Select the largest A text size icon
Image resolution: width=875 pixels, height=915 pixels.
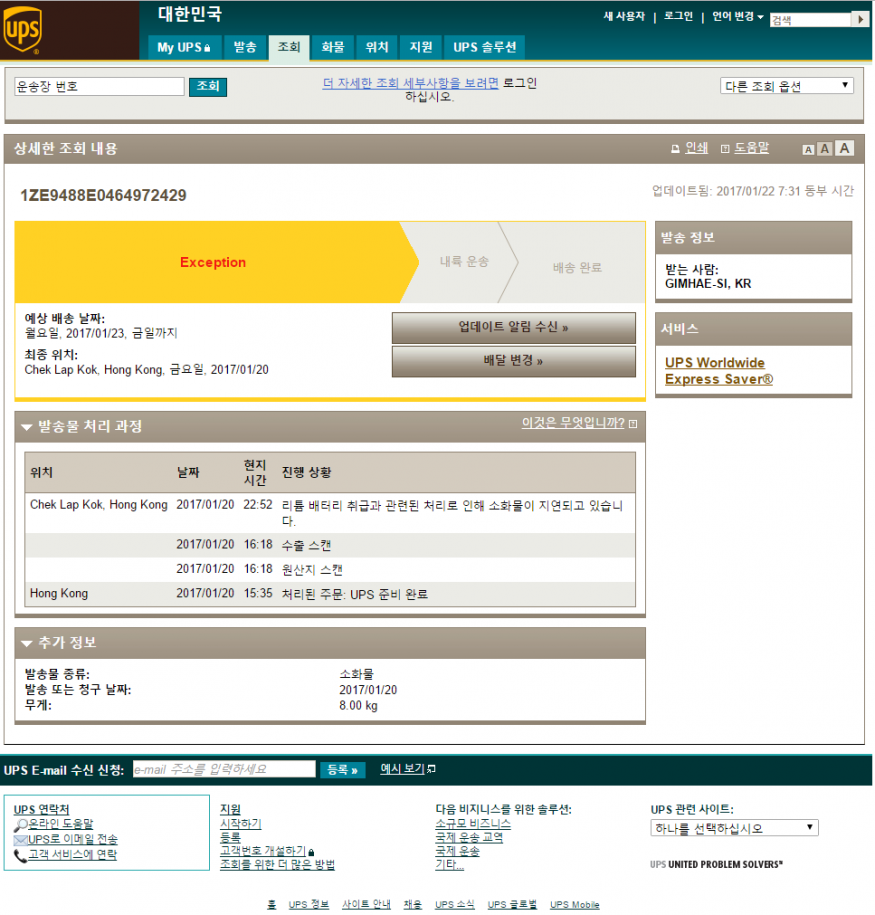(x=844, y=148)
